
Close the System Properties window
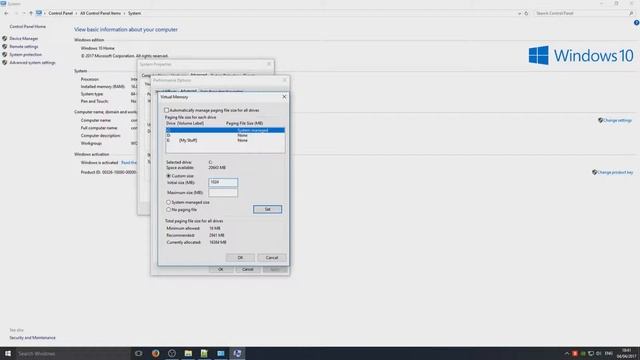pyautogui.click(x=269, y=64)
